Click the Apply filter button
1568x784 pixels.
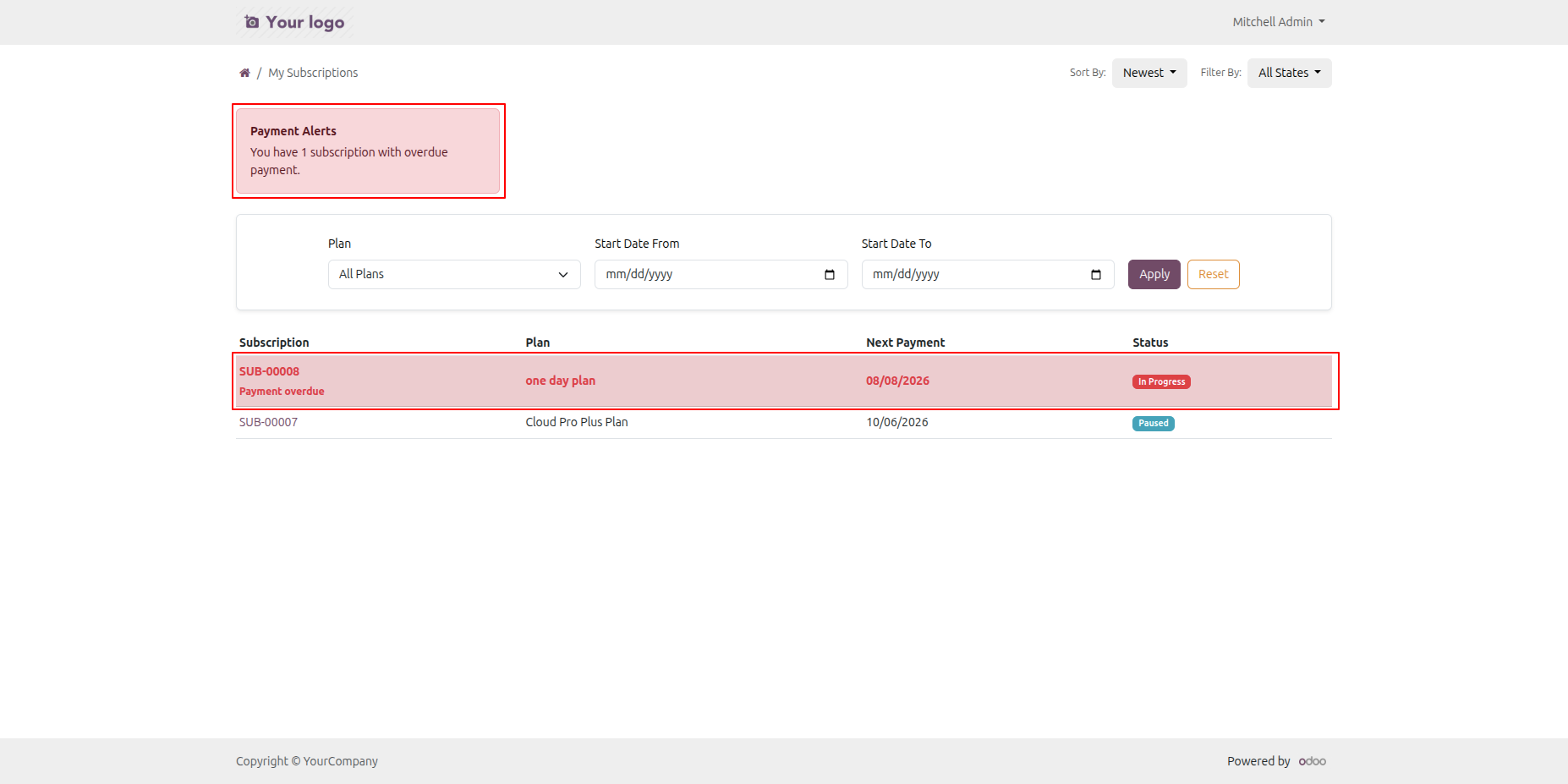coord(1154,274)
